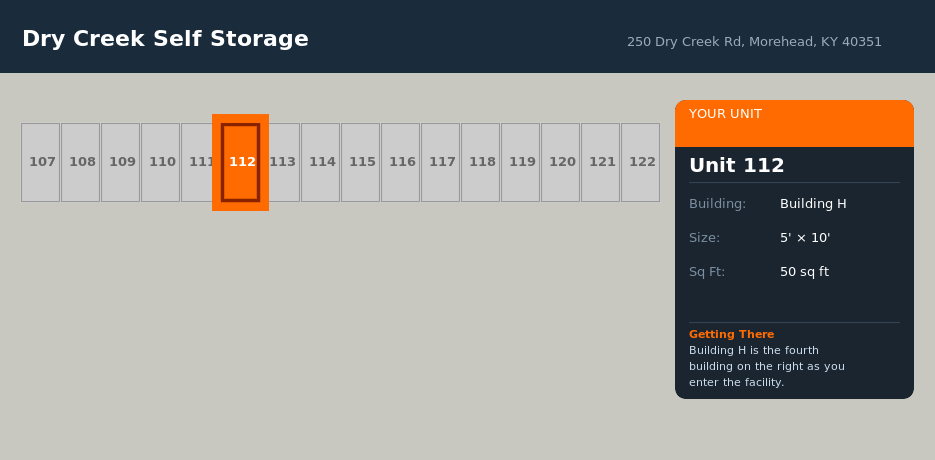Select storage unit 114
Viewport: 935px width, 460px height.
[320, 162]
